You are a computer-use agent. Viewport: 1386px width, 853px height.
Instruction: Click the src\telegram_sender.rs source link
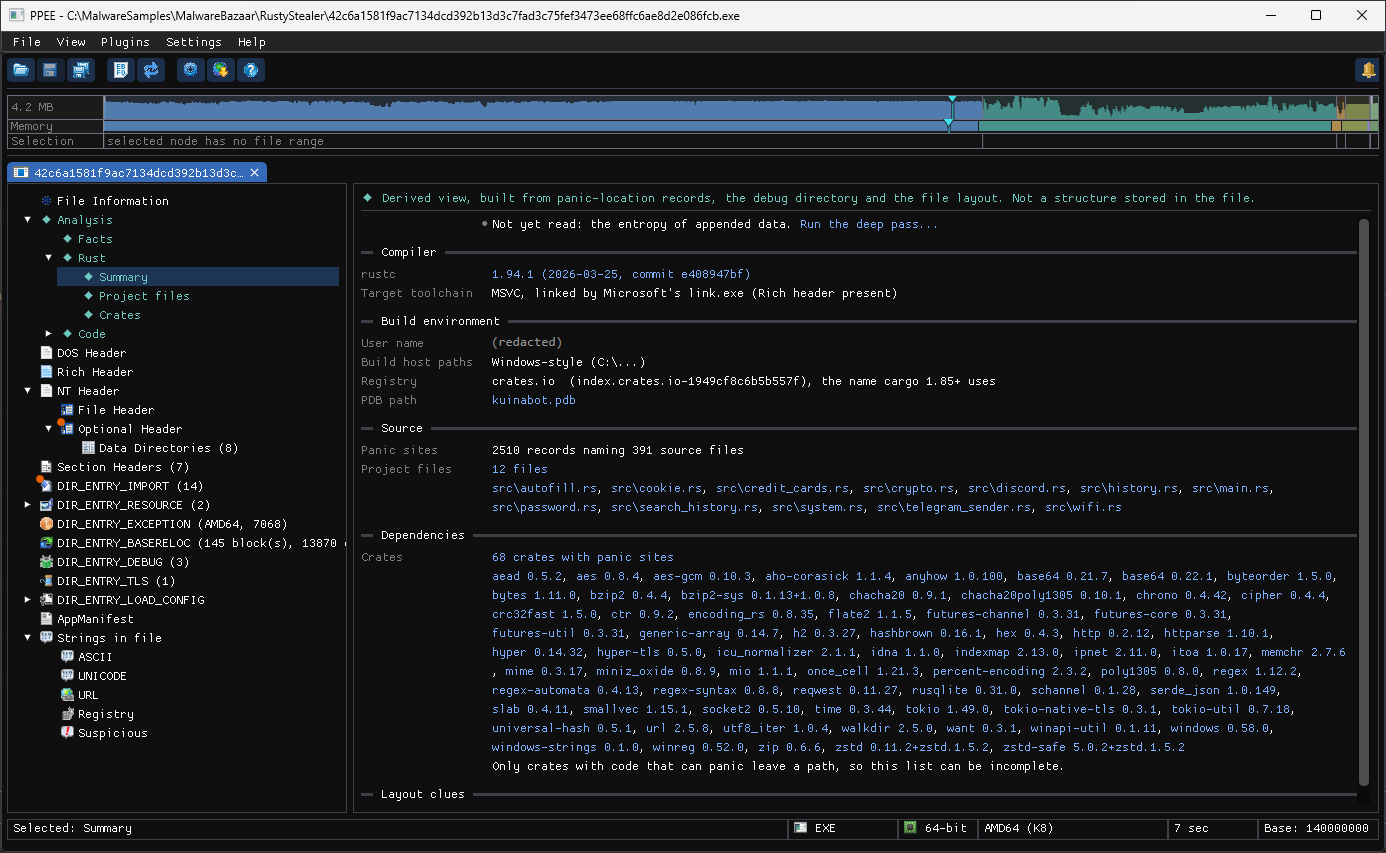[953, 507]
